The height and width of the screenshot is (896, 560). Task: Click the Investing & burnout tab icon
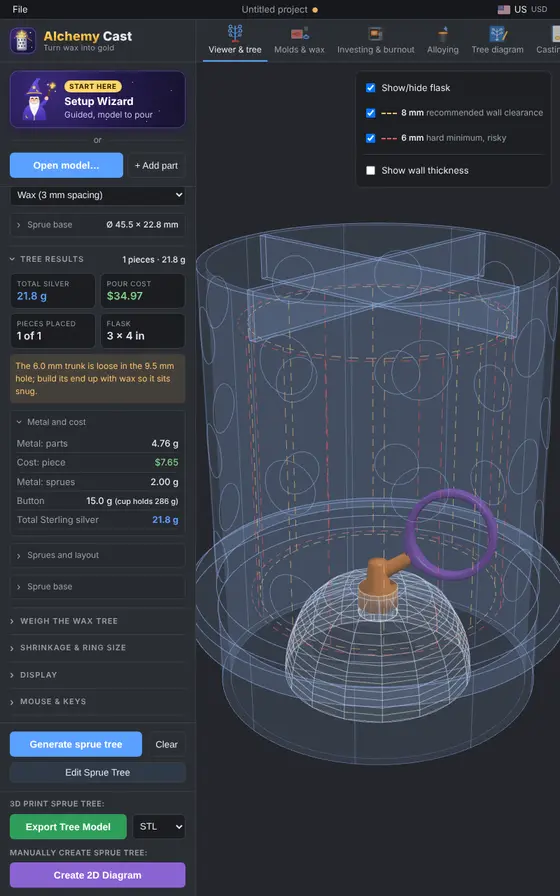point(375,34)
